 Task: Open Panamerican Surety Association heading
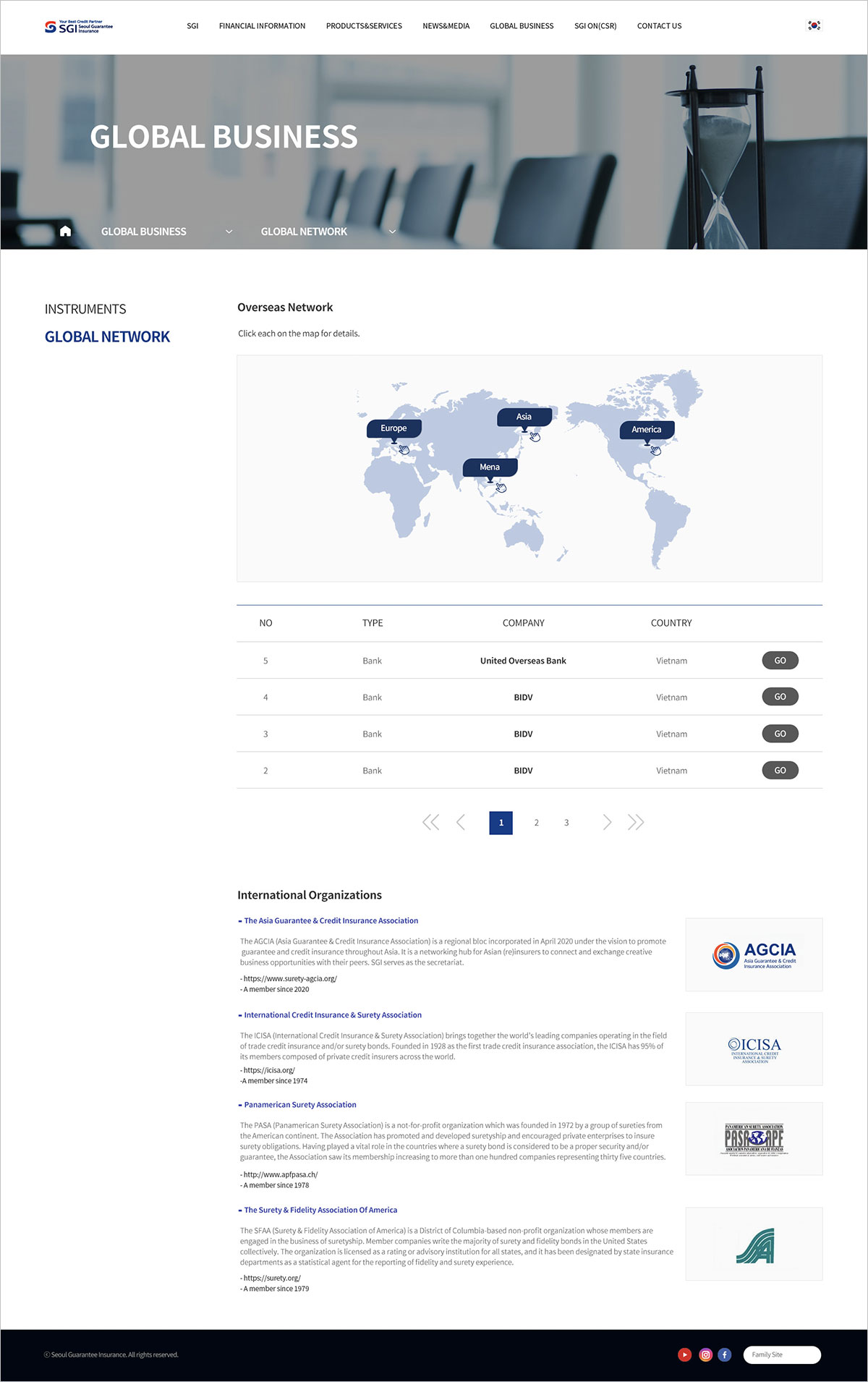point(300,1105)
